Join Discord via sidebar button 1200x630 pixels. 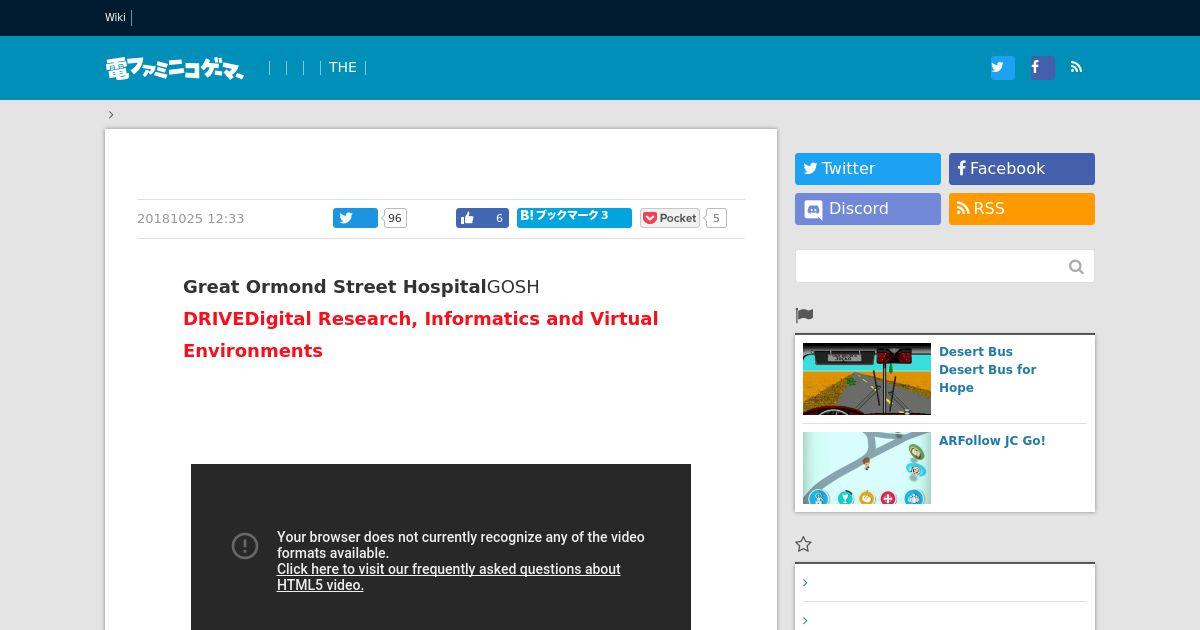[868, 209]
